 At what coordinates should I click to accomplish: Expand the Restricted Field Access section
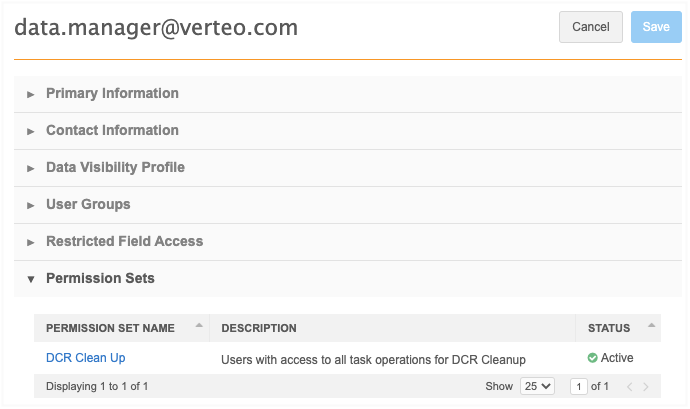pyautogui.click(x=124, y=242)
